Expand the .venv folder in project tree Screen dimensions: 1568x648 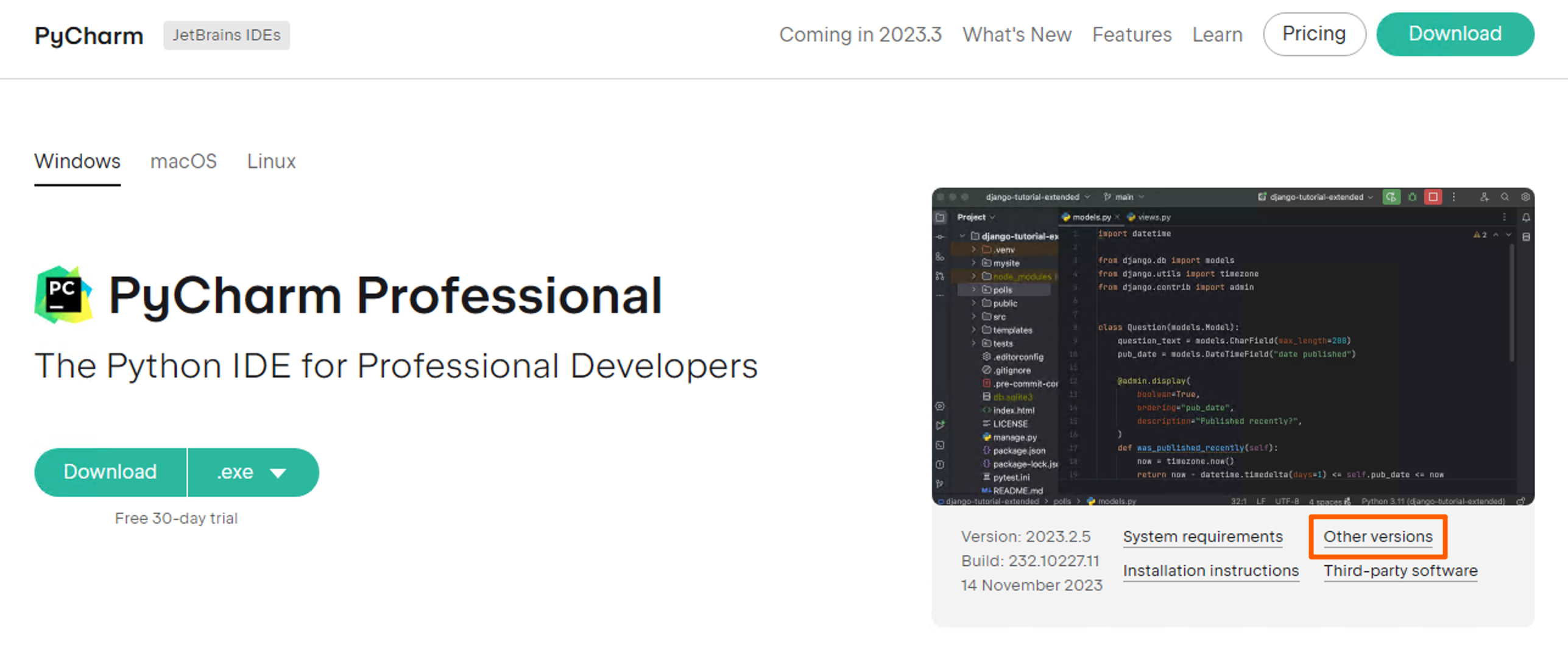[973, 250]
